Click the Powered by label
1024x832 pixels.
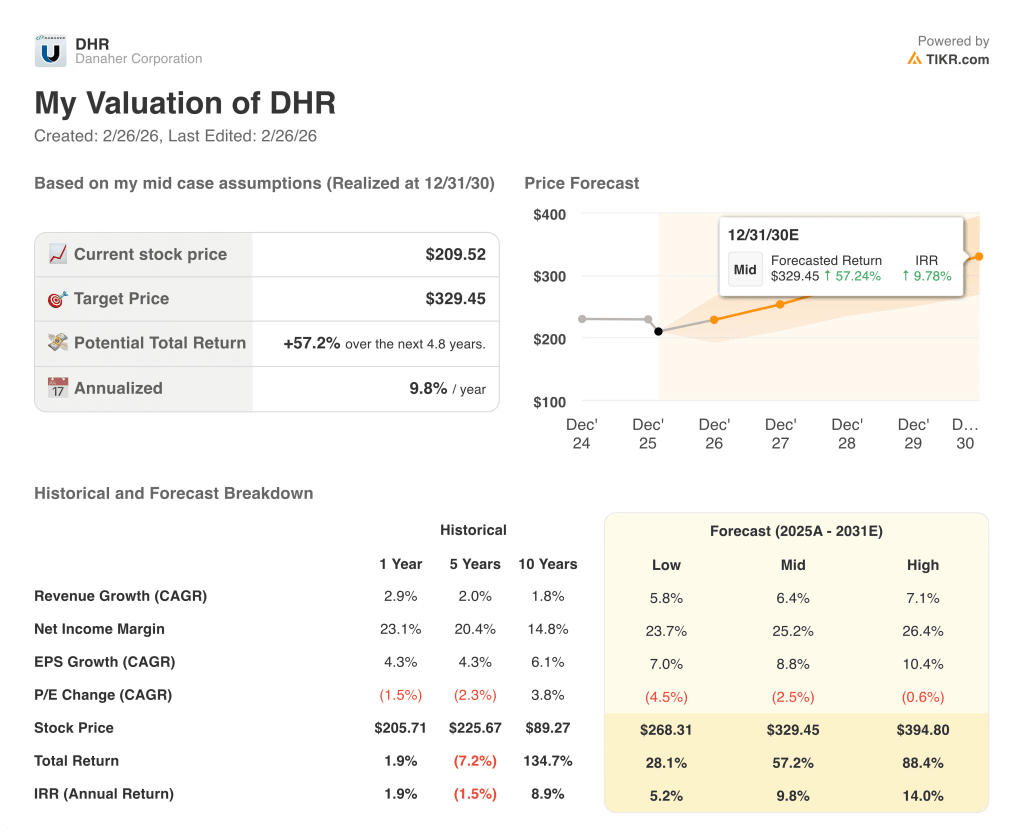point(953,41)
